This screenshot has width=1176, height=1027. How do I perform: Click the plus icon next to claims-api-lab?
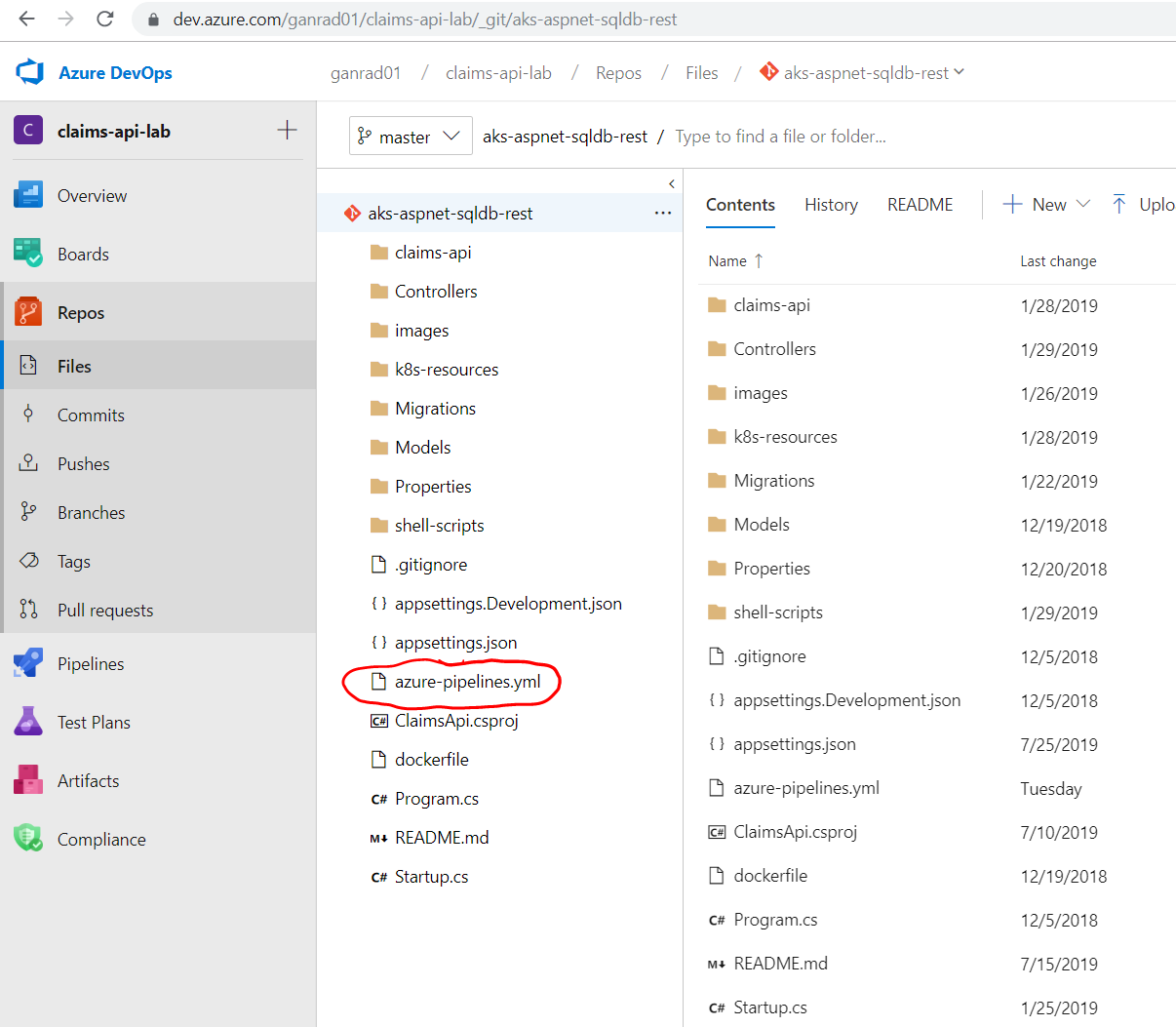click(287, 130)
